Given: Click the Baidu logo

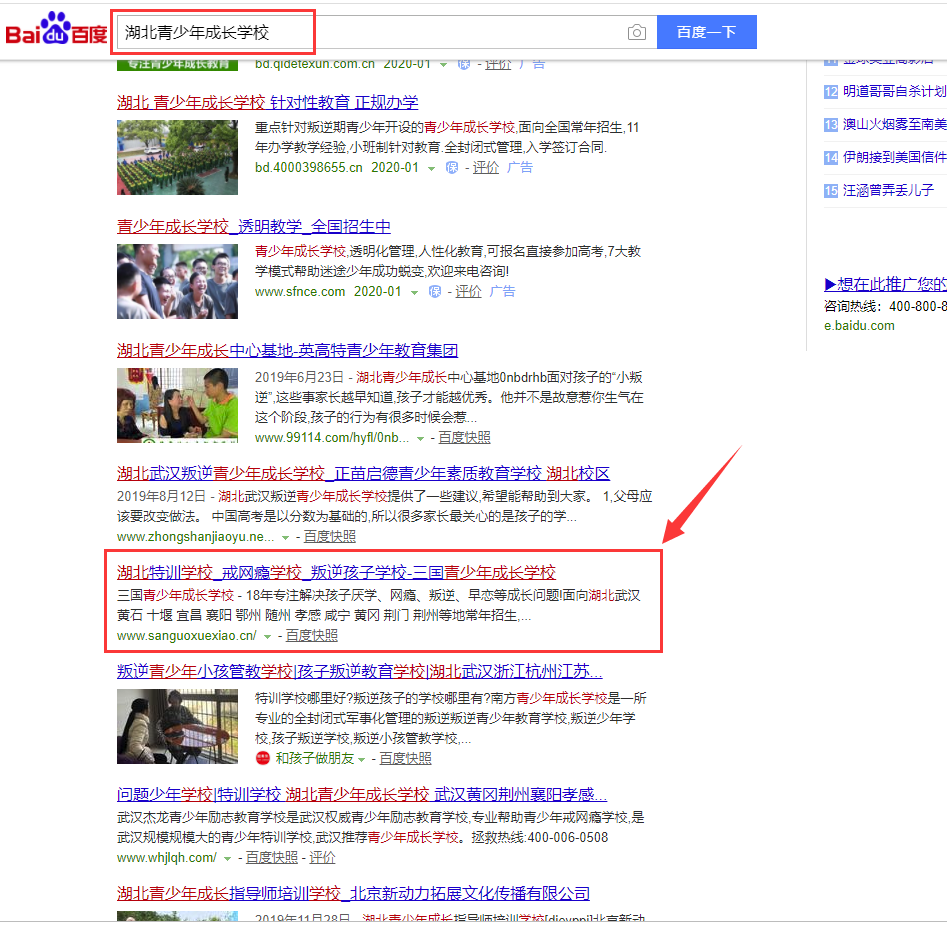Looking at the screenshot, I should click(56, 29).
